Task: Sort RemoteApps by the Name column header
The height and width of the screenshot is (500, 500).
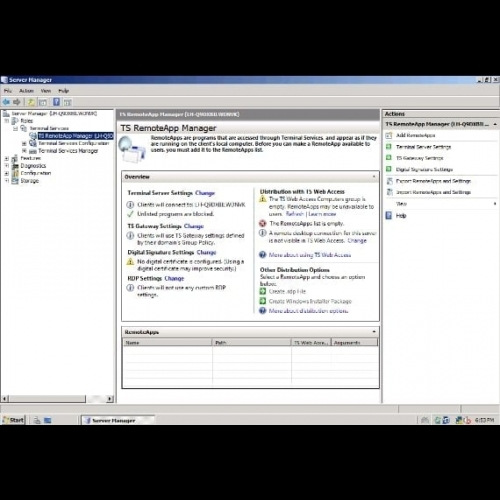Action: 168,343
